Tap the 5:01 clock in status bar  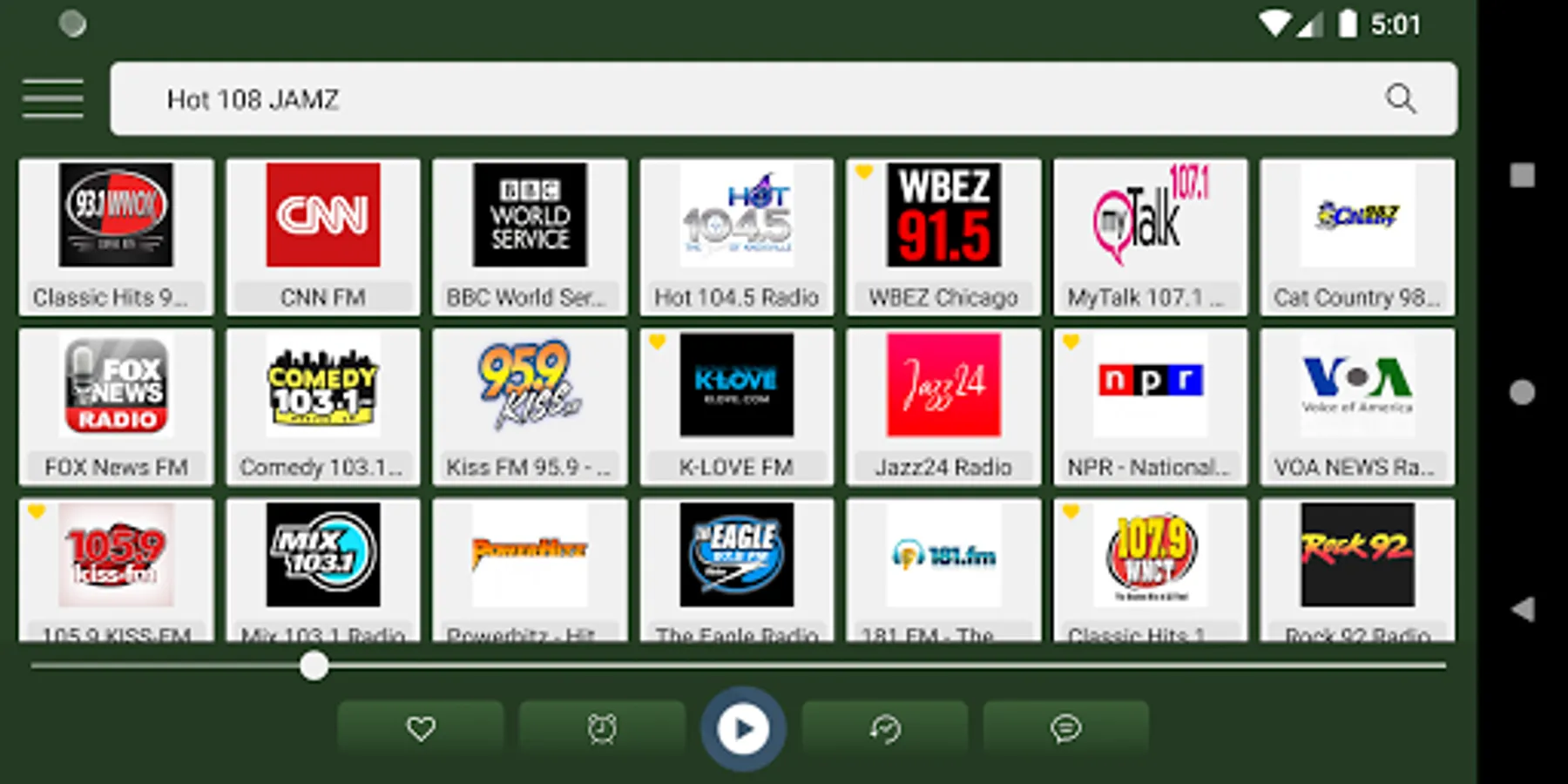click(x=1396, y=24)
